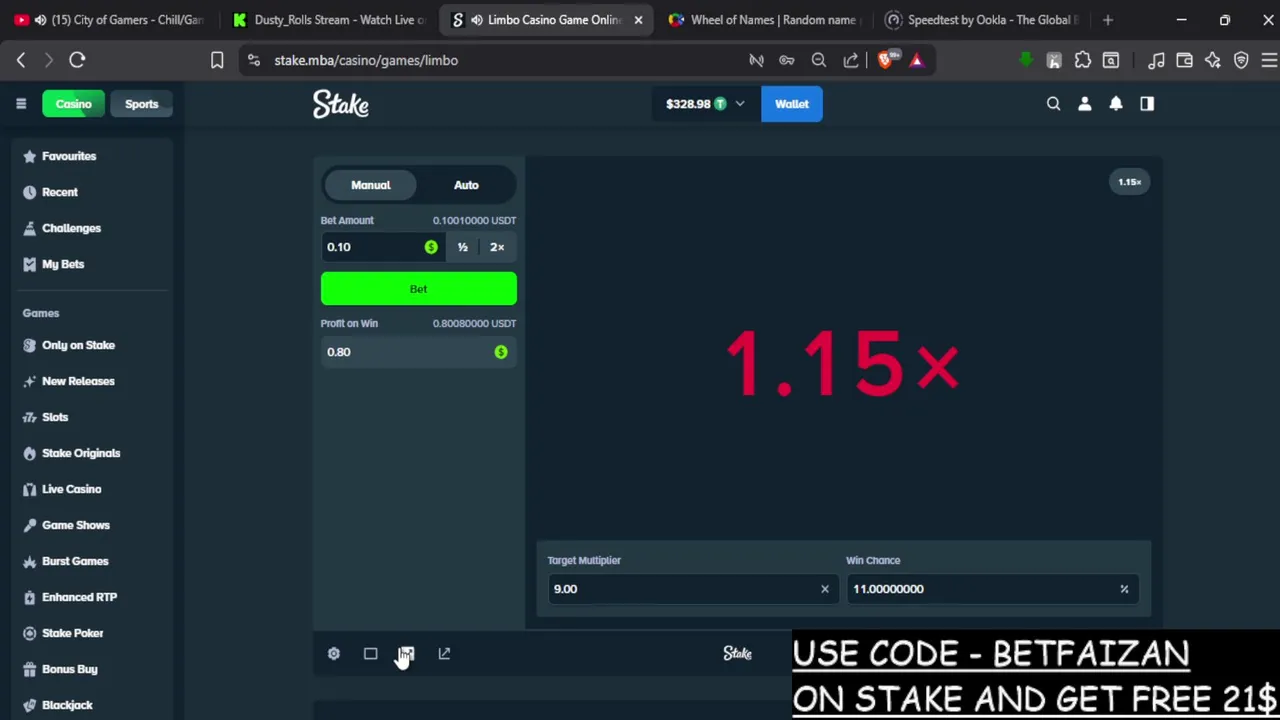Open the browser main menu
The width and height of the screenshot is (1280, 720).
pos(1269,60)
